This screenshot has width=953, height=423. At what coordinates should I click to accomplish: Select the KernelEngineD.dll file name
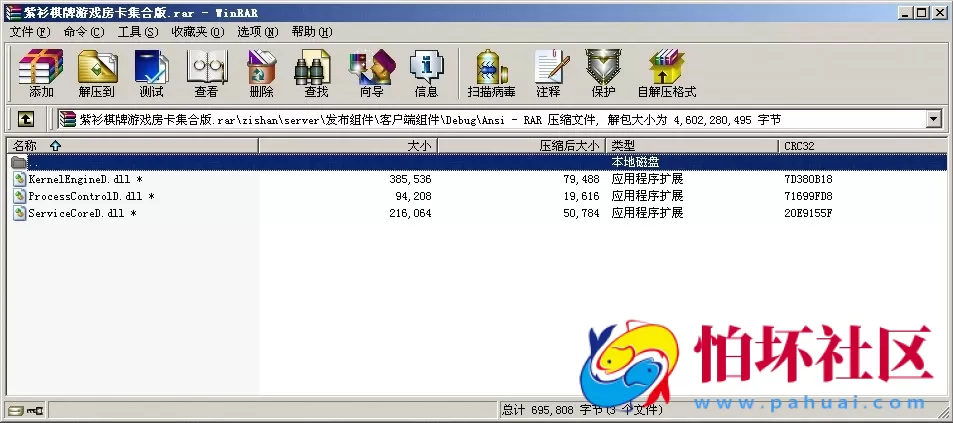point(86,179)
